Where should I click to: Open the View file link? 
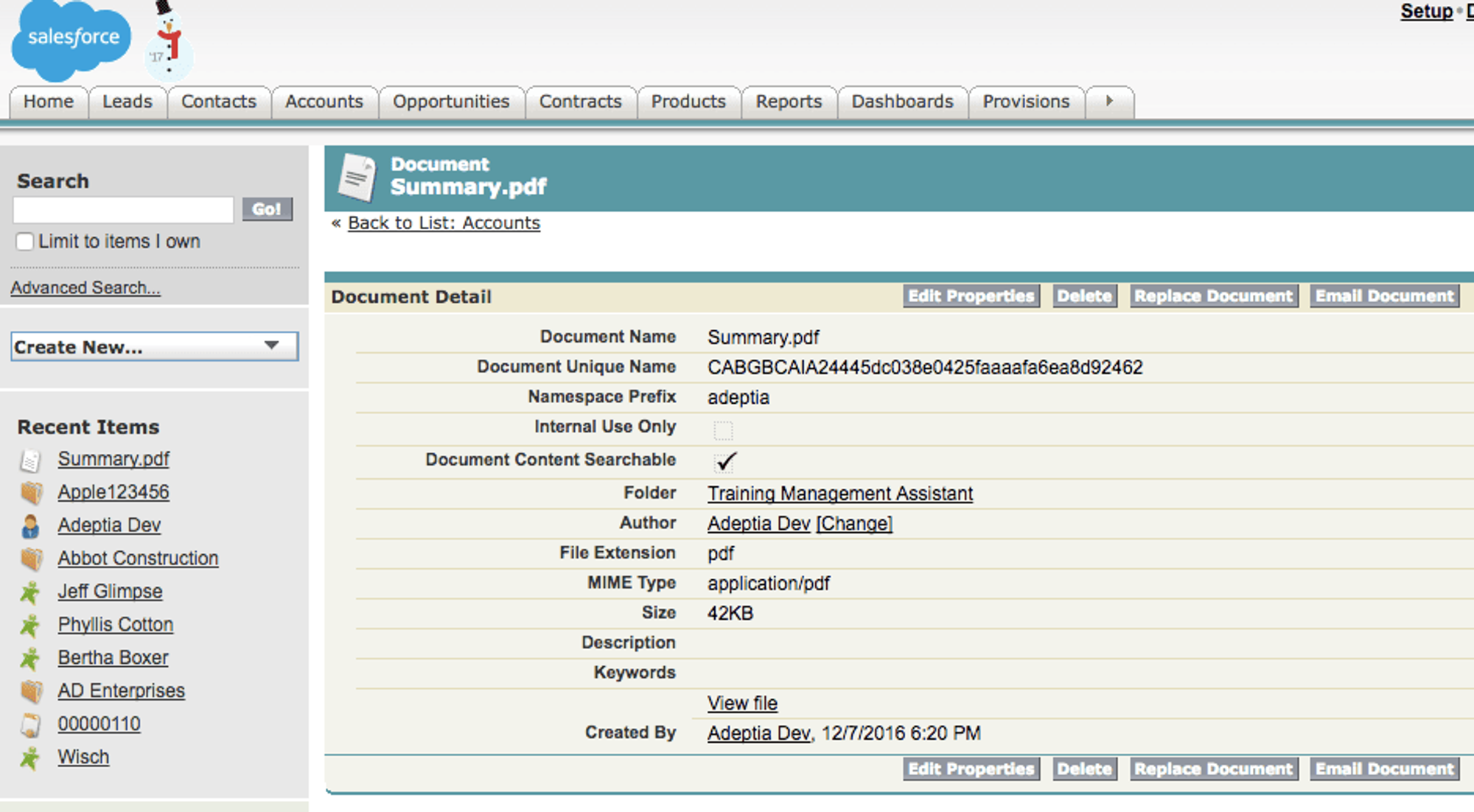(742, 703)
